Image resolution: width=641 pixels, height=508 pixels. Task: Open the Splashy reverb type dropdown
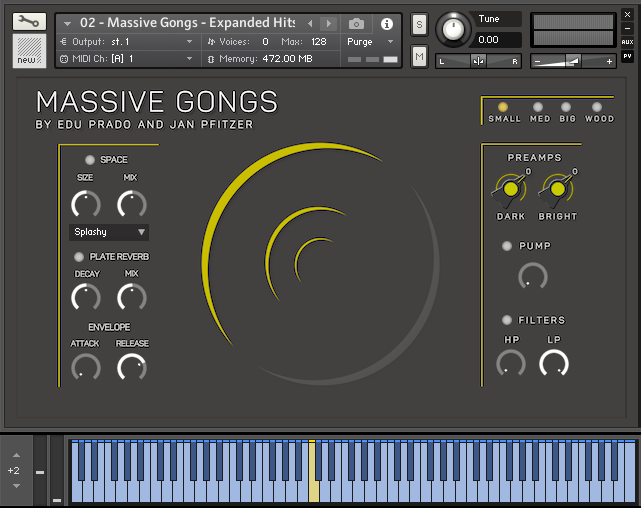click(109, 232)
